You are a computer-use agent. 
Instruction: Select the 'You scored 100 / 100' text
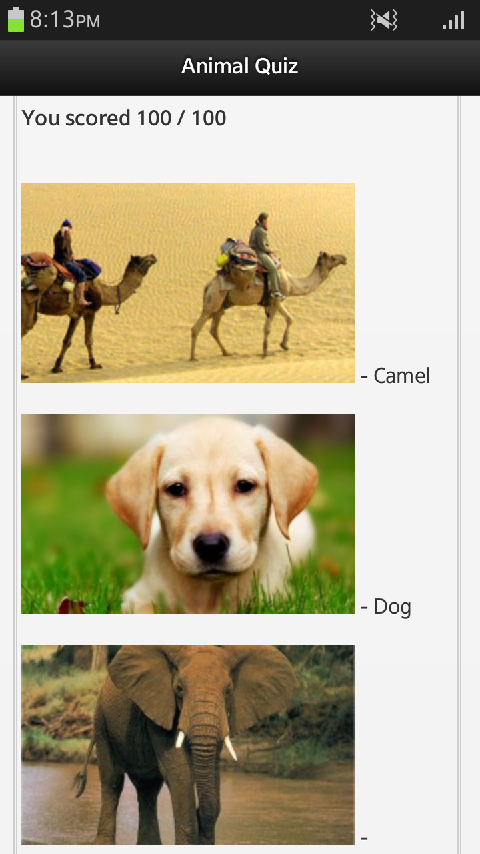click(x=124, y=118)
